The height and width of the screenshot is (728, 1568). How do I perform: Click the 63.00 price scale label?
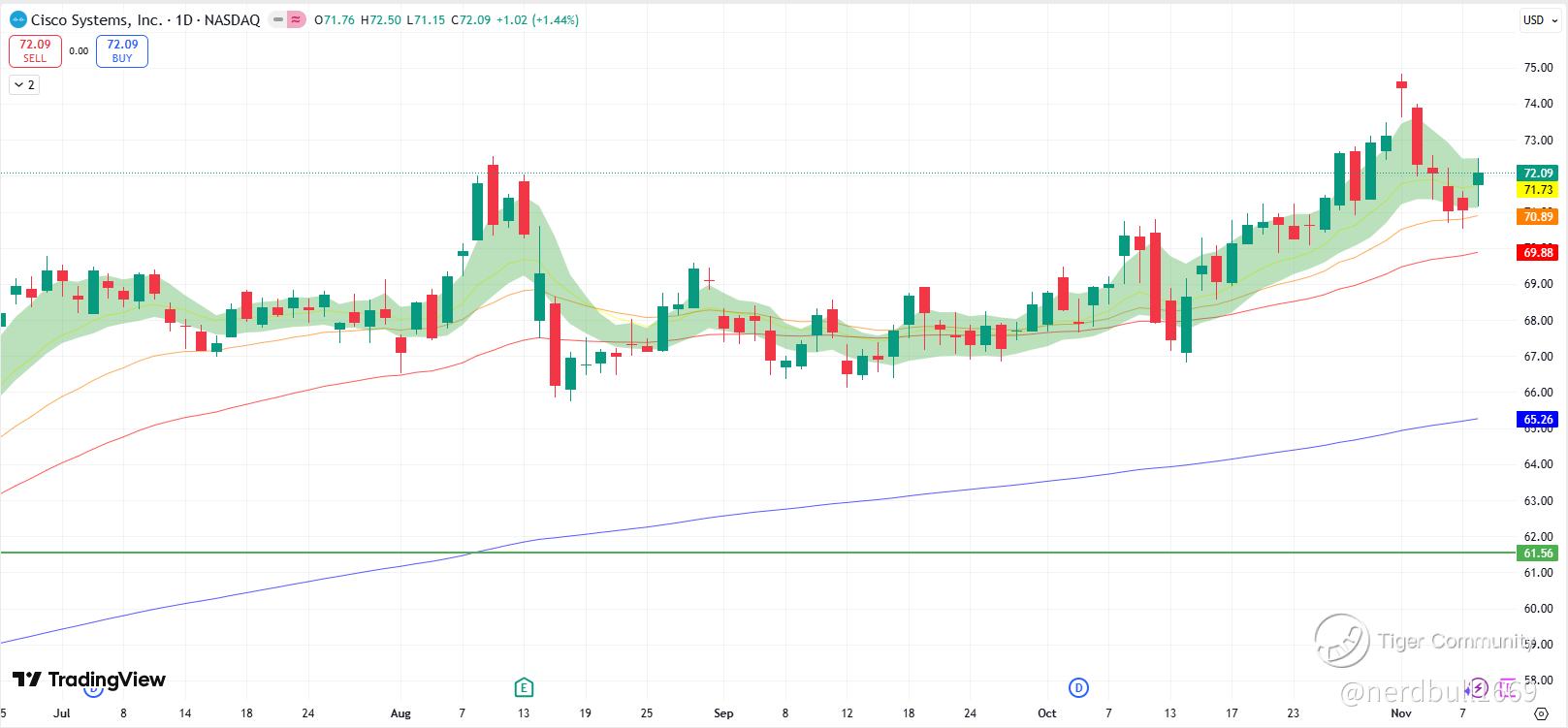(x=1539, y=501)
